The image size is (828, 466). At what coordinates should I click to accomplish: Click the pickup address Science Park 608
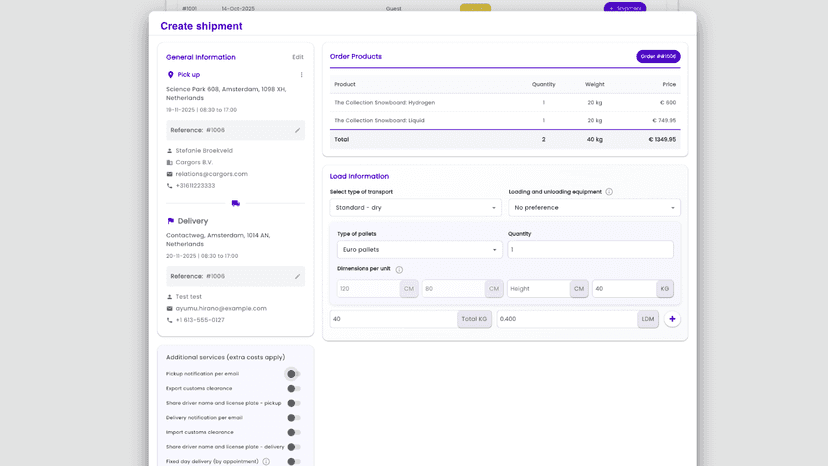(226, 94)
